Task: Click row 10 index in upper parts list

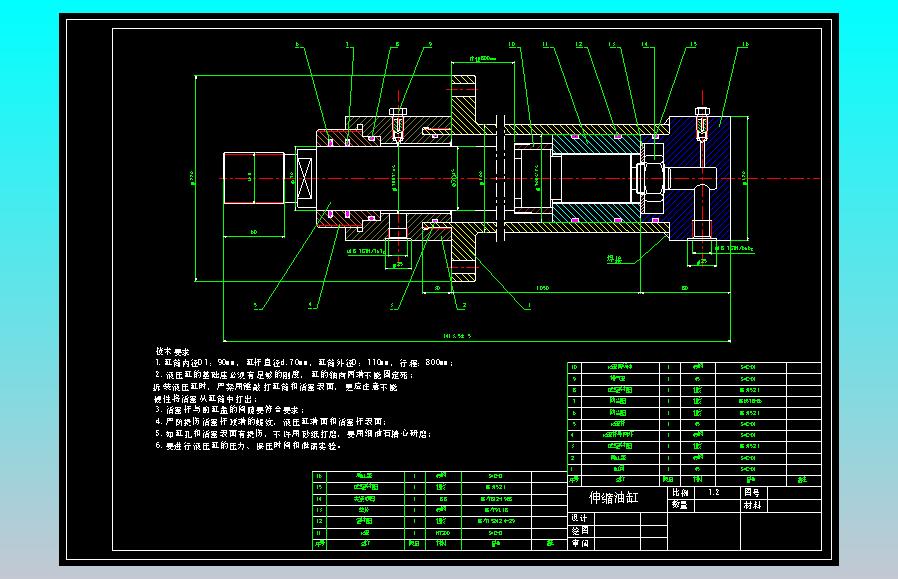Action: click(574, 367)
